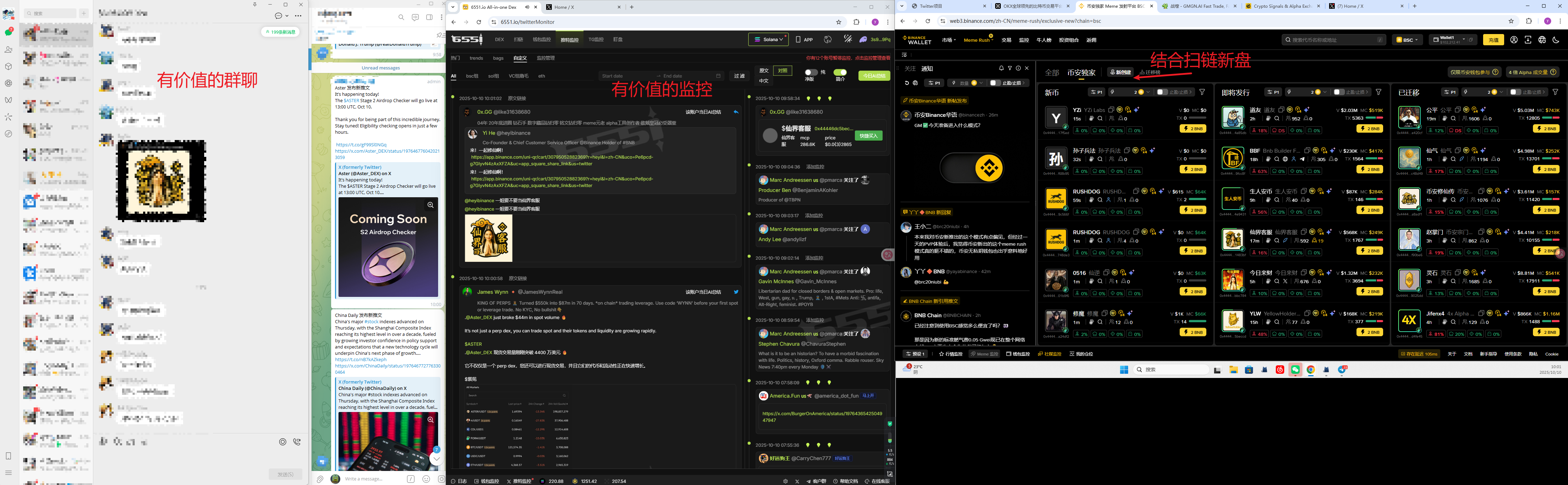Click the refresh icon in notification panel toolbar
Viewport: 1568px width, 485px height.
[907, 83]
